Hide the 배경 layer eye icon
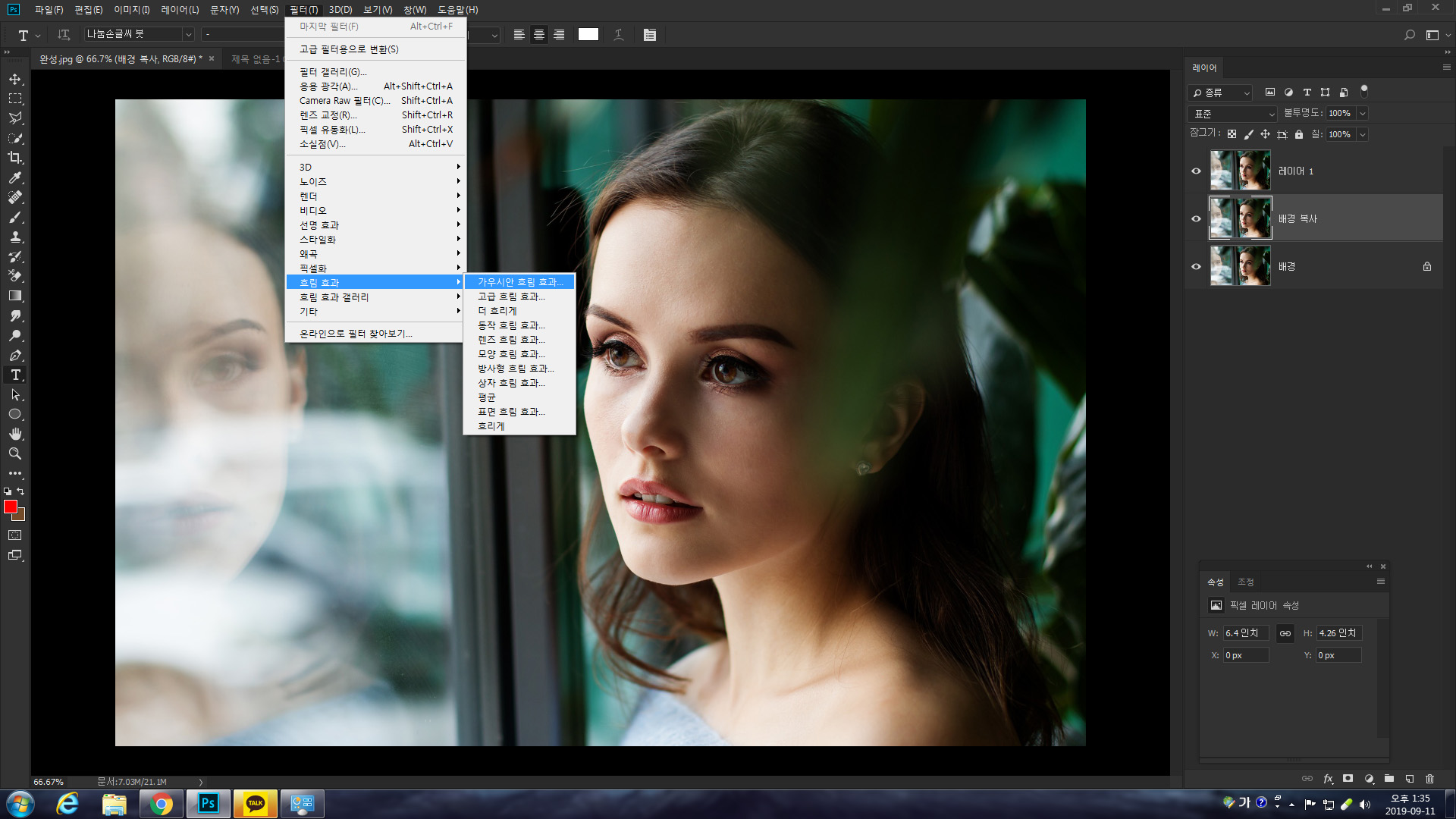The width and height of the screenshot is (1456, 819). click(x=1196, y=266)
